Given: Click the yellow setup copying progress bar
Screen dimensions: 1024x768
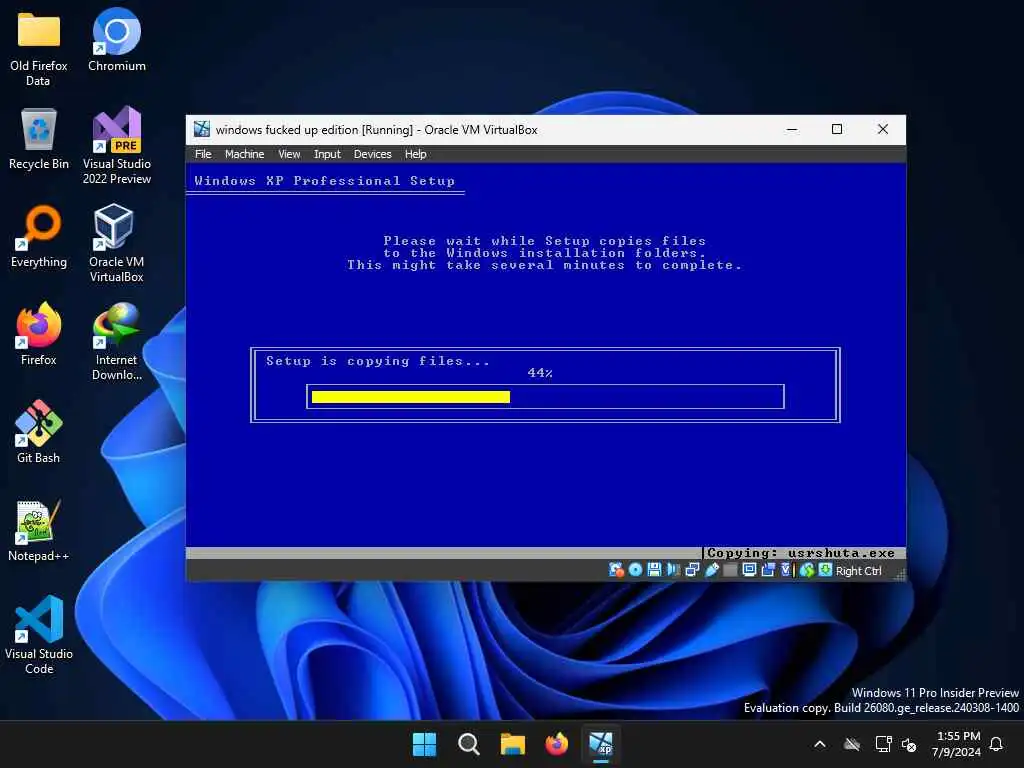Looking at the screenshot, I should click(411, 397).
